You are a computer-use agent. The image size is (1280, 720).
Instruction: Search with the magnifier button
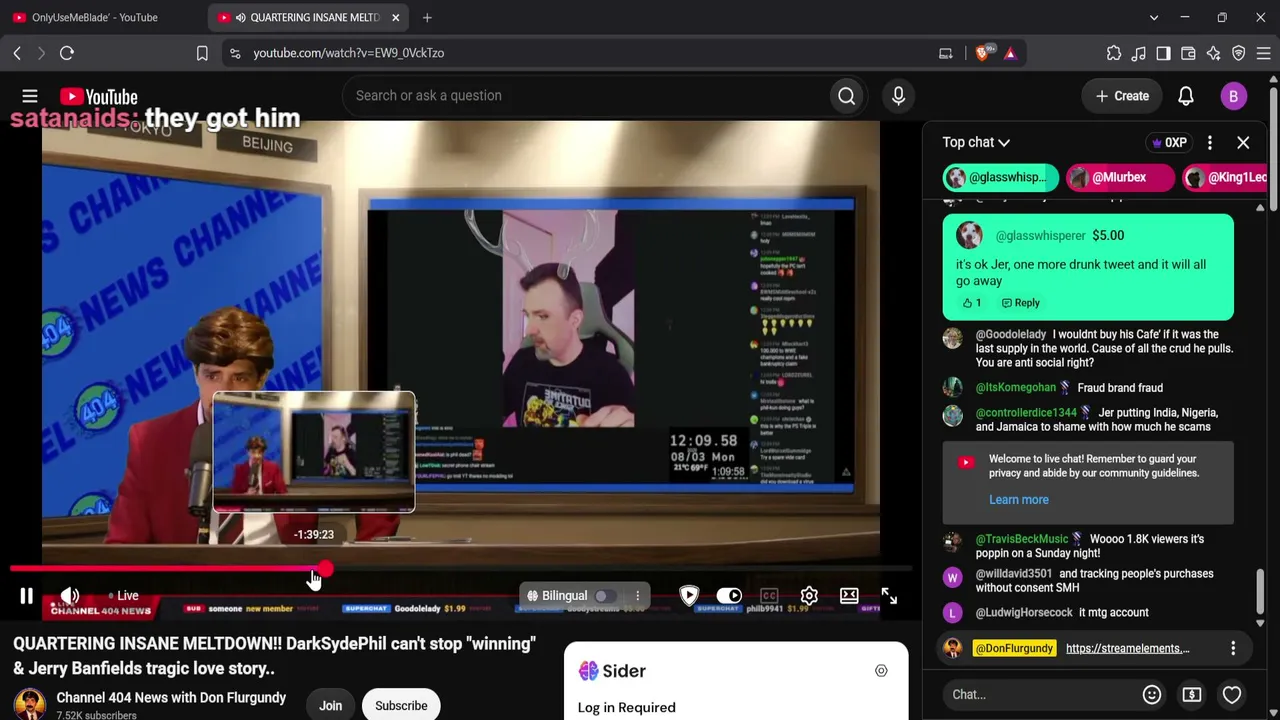point(846,96)
